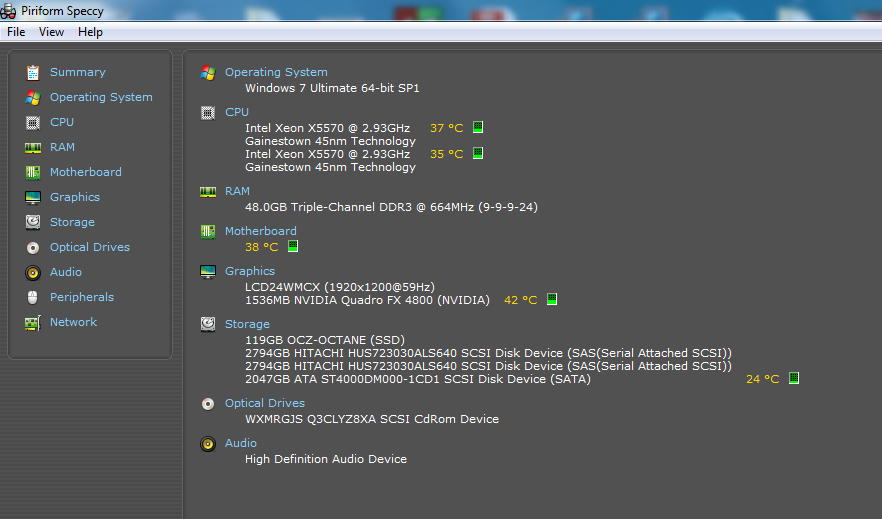Click the High Definition Audio Device line
The width and height of the screenshot is (882, 519).
(x=326, y=459)
